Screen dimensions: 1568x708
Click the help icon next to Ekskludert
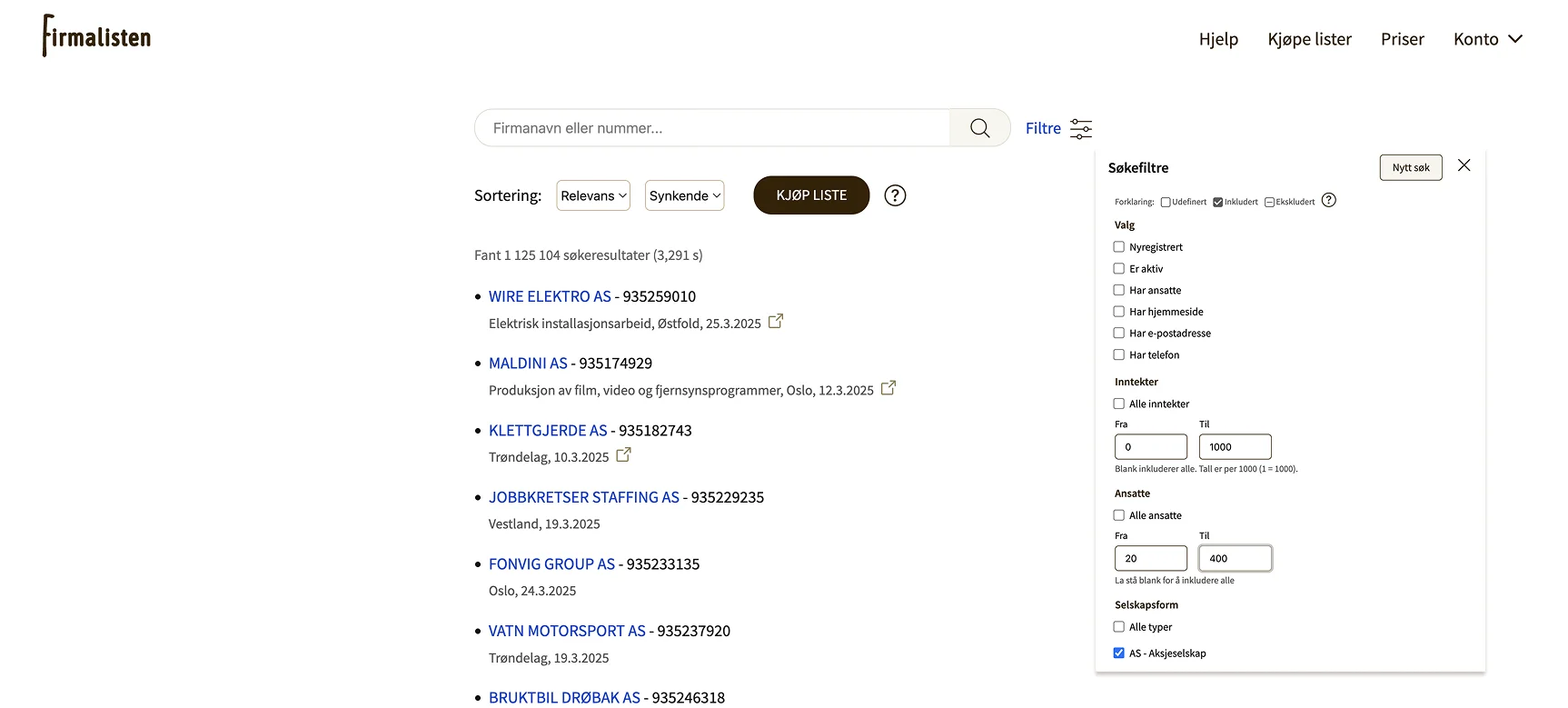1328,201
